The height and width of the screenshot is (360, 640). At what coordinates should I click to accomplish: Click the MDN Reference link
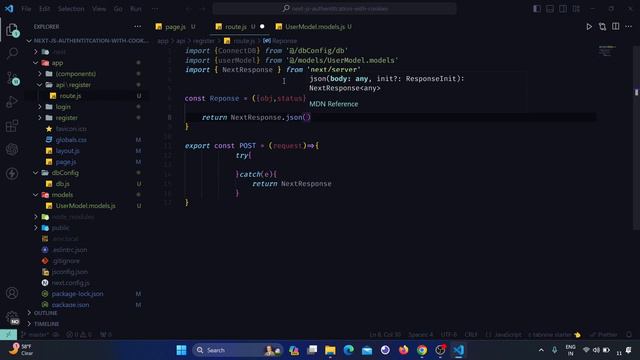pos(333,104)
